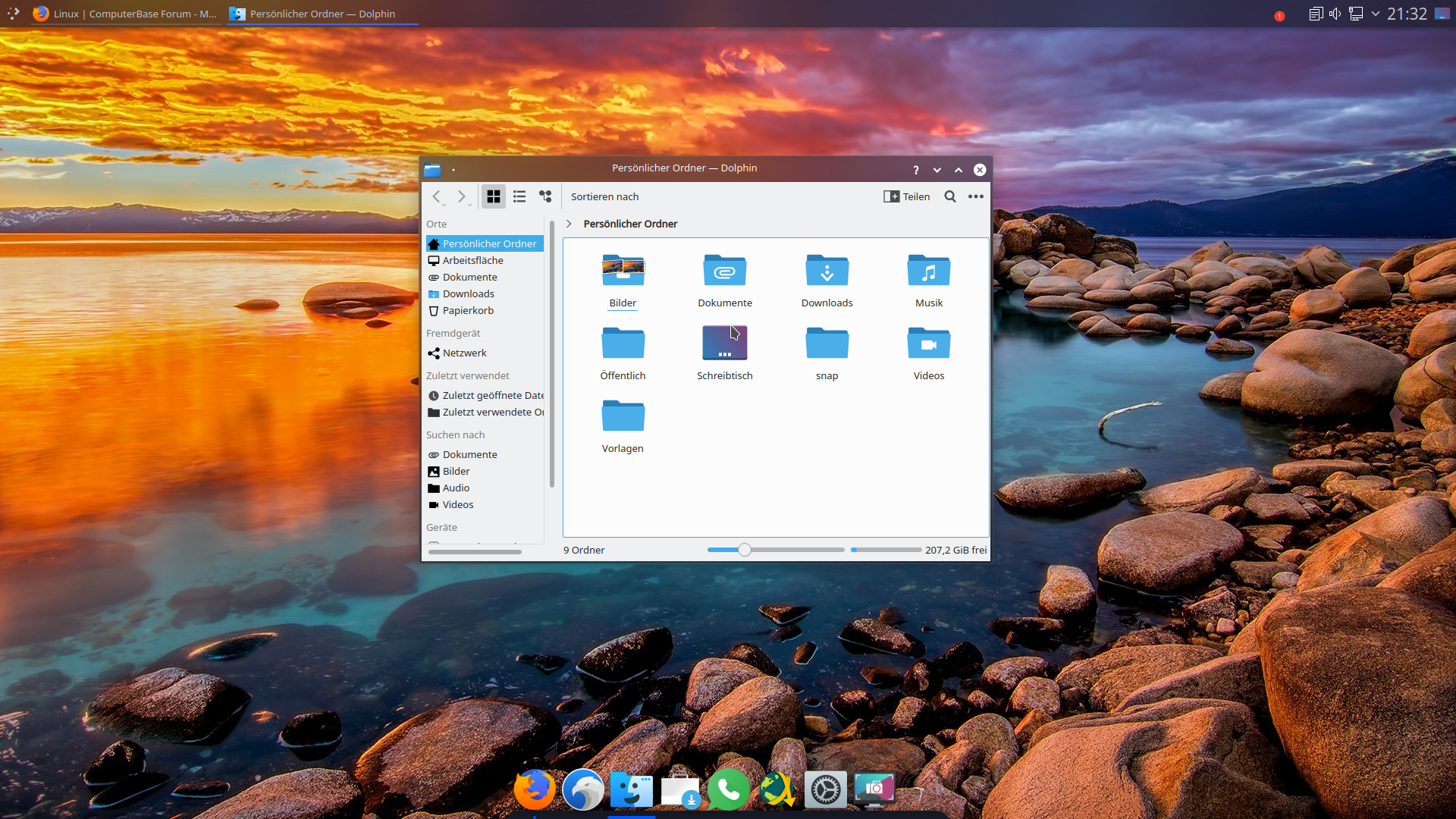This screenshot has height=819, width=1456.
Task: Switch to icons view mode
Action: point(494,196)
